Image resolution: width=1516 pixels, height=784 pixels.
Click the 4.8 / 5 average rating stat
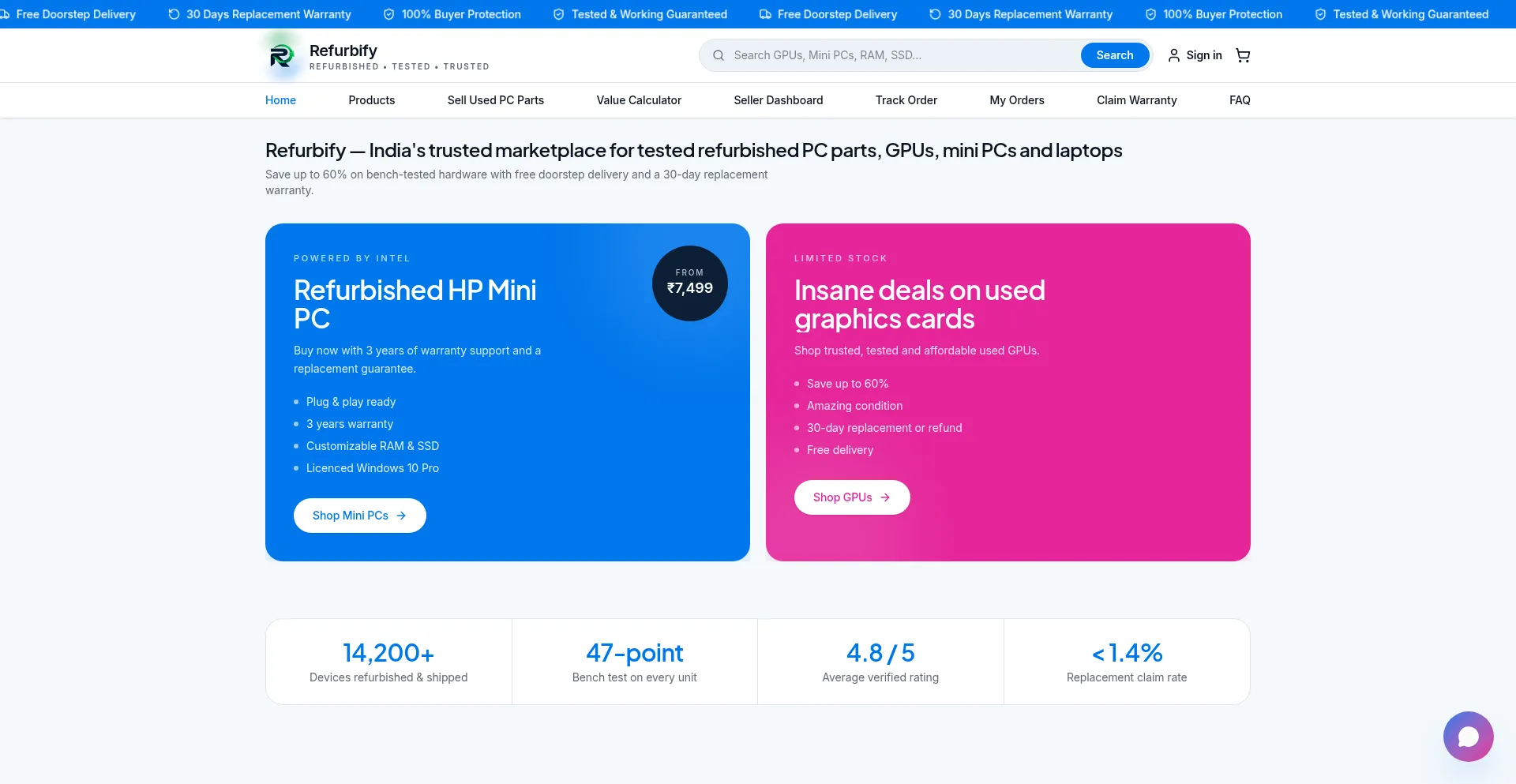coord(880,662)
